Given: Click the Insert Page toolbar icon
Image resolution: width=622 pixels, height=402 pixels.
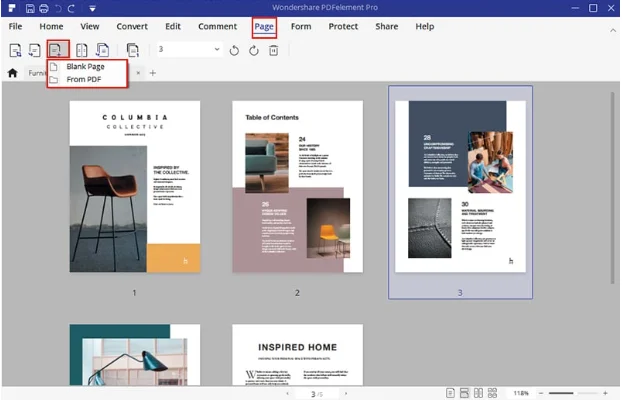Looking at the screenshot, I should click(58, 49).
